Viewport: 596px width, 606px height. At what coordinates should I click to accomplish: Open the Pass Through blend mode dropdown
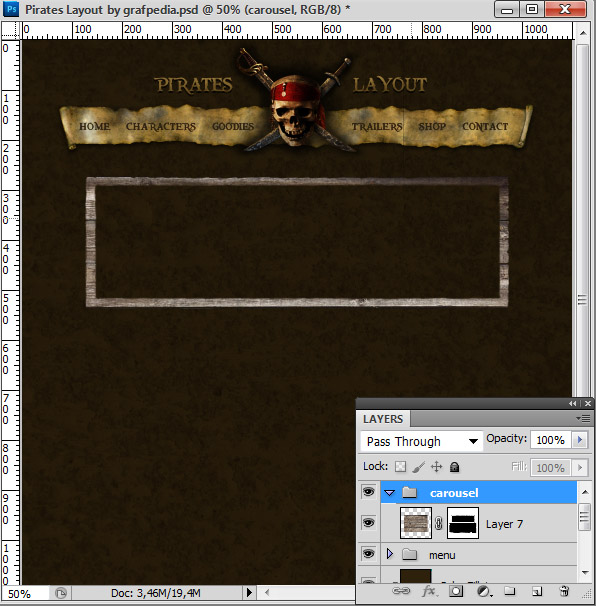pyautogui.click(x=422, y=441)
